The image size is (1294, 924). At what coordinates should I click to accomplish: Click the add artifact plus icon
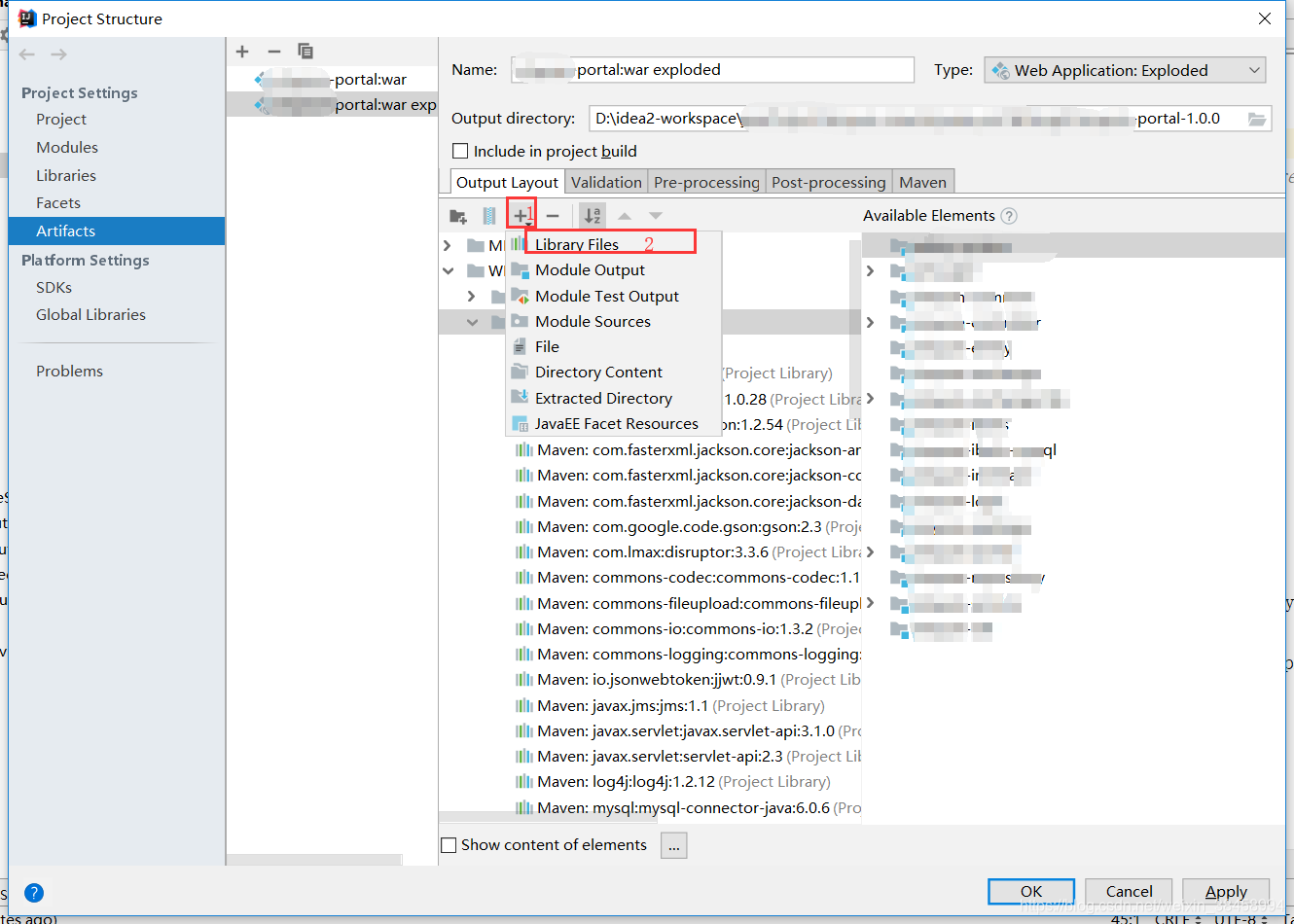click(242, 52)
